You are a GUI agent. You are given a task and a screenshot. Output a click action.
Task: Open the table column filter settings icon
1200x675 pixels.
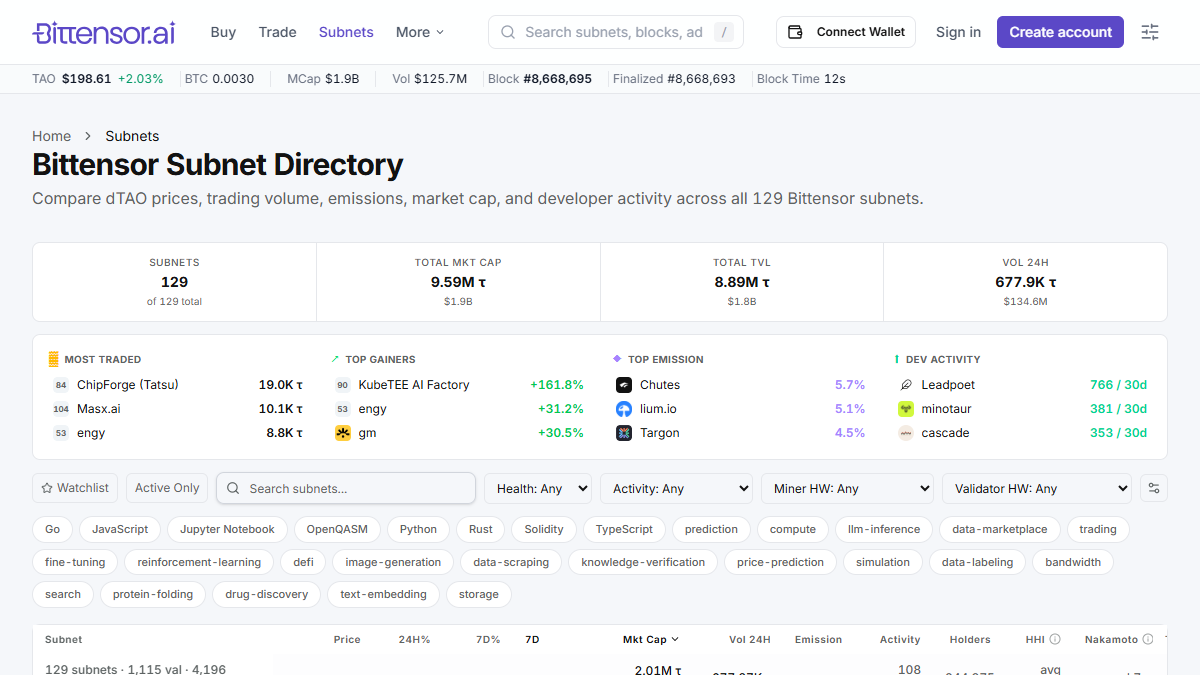(1154, 488)
